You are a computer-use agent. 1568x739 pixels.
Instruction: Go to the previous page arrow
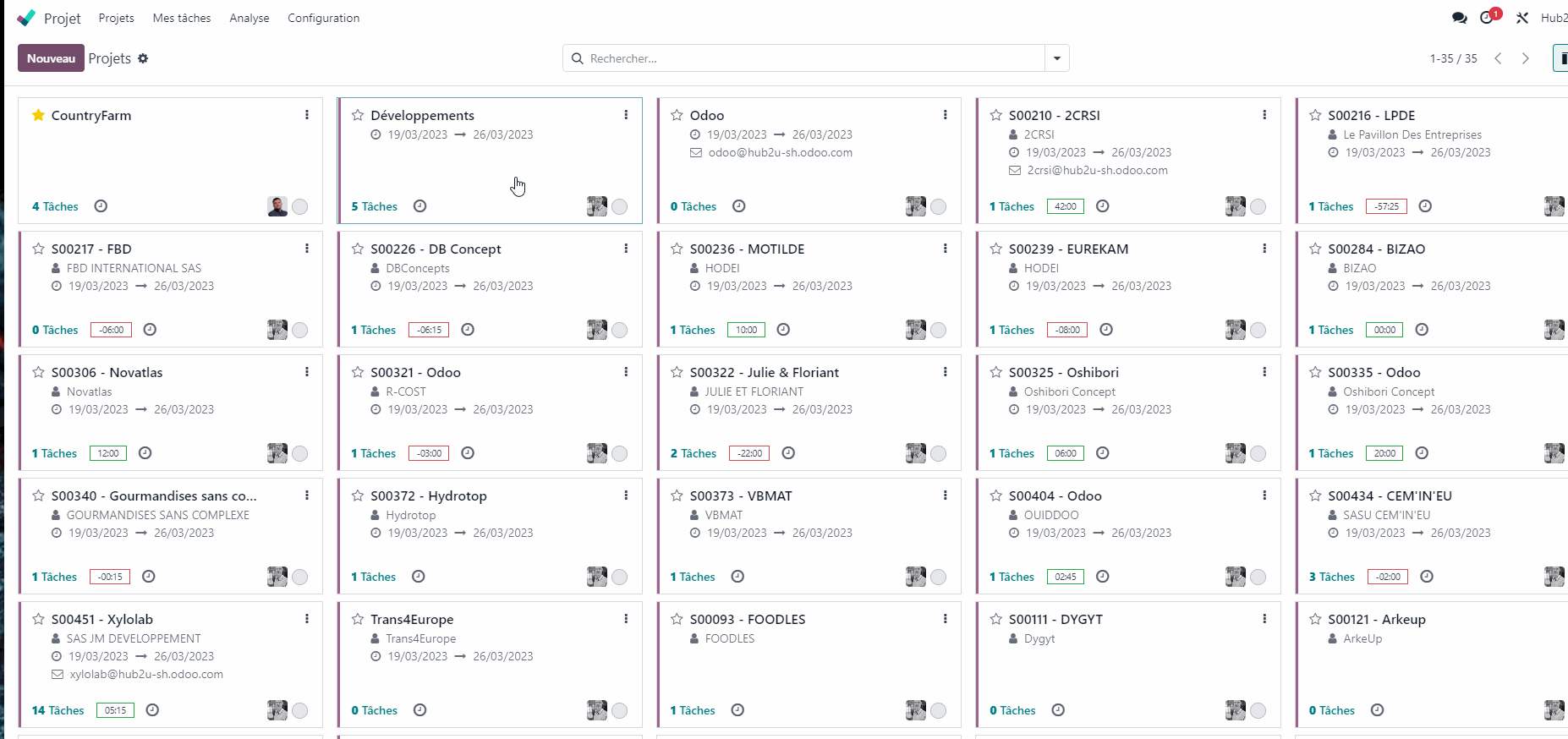click(1498, 58)
